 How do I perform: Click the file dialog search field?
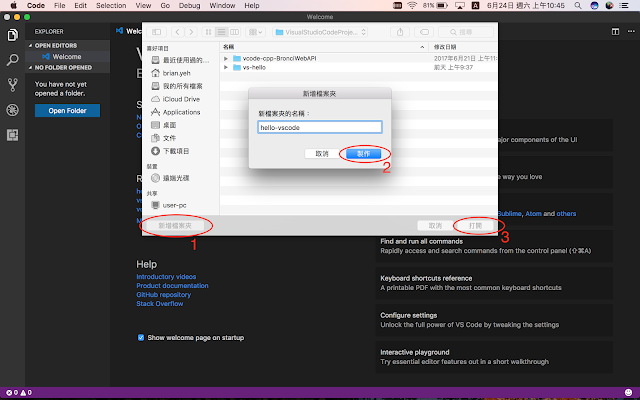point(466,32)
